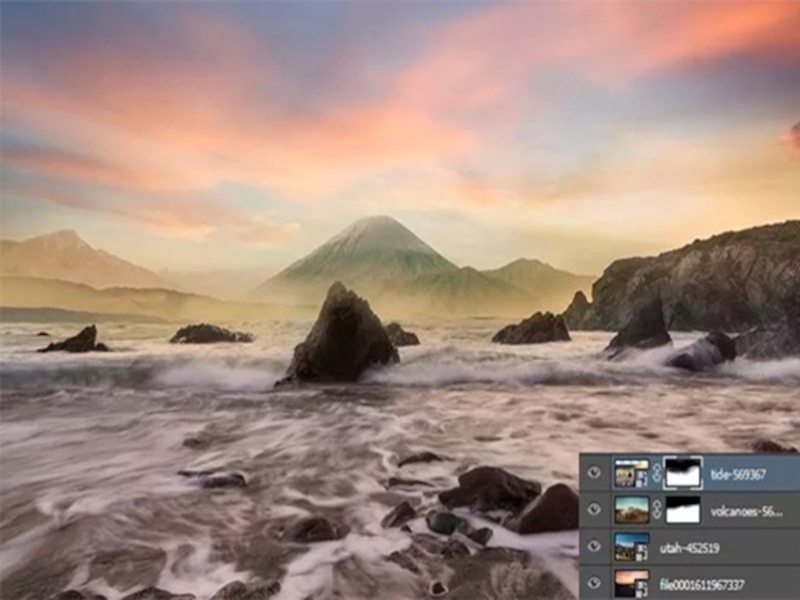Select the volcanoes layer image thumbnail
This screenshot has height=600, width=800.
(632, 510)
